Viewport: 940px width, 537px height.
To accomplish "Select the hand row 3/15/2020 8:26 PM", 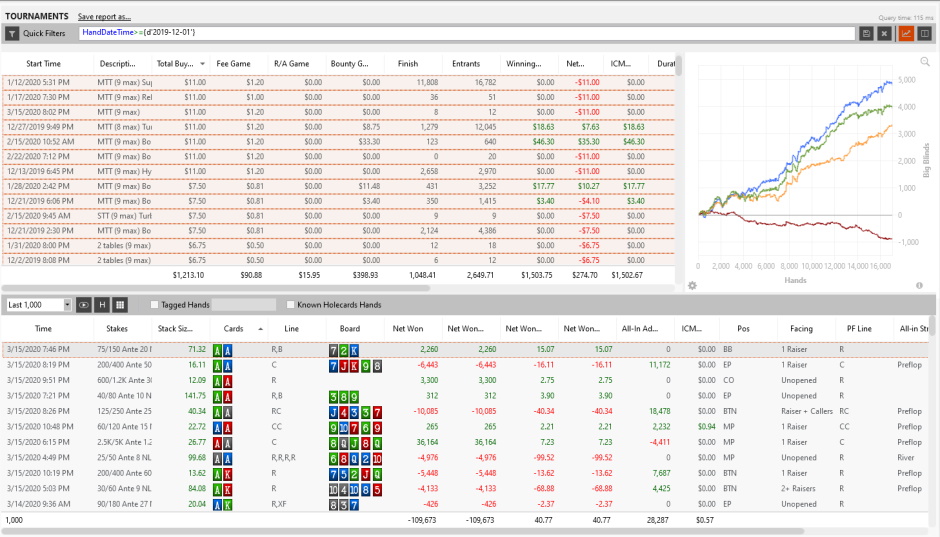I will (x=465, y=412).
